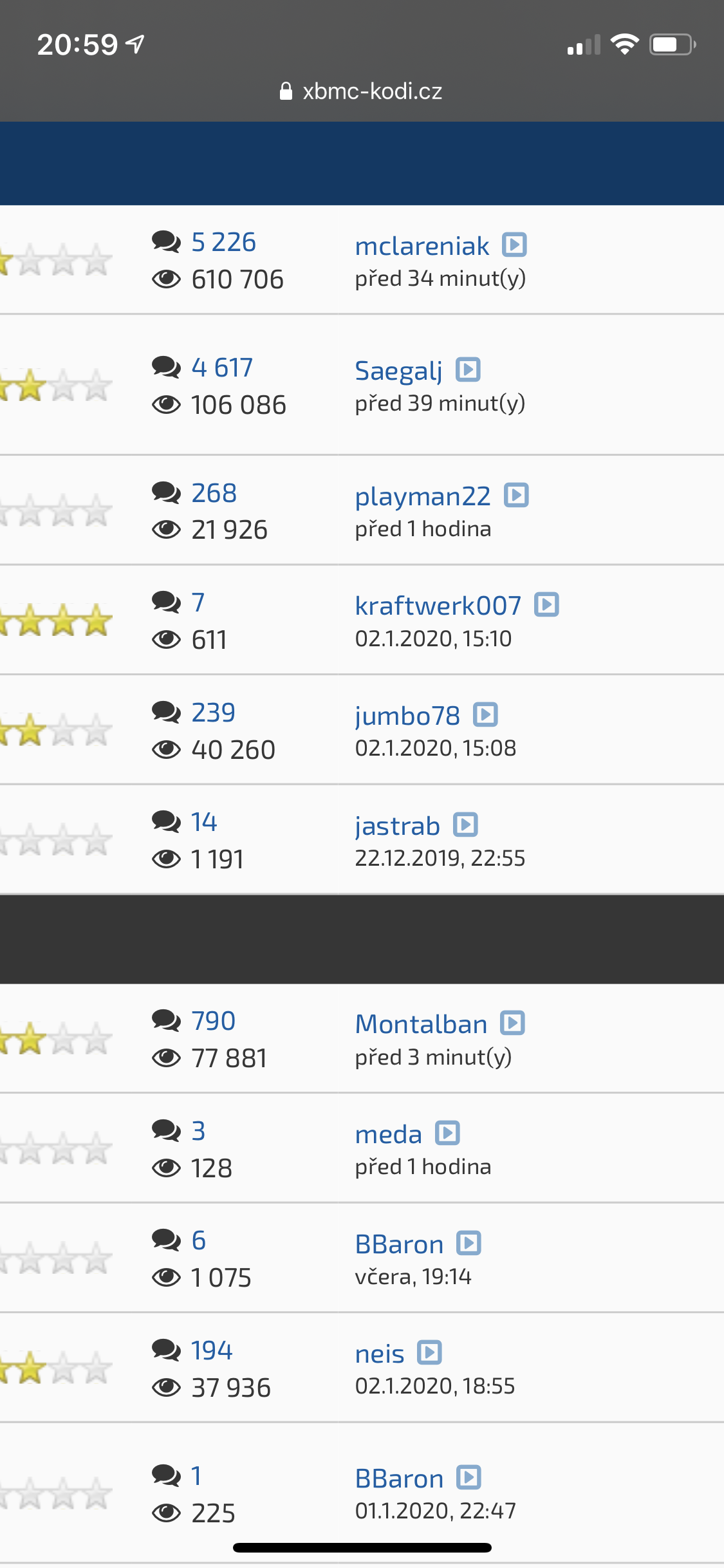Jump to Montalban's newest post icon
Image resolution: width=724 pixels, height=1568 pixels.
(x=513, y=1023)
